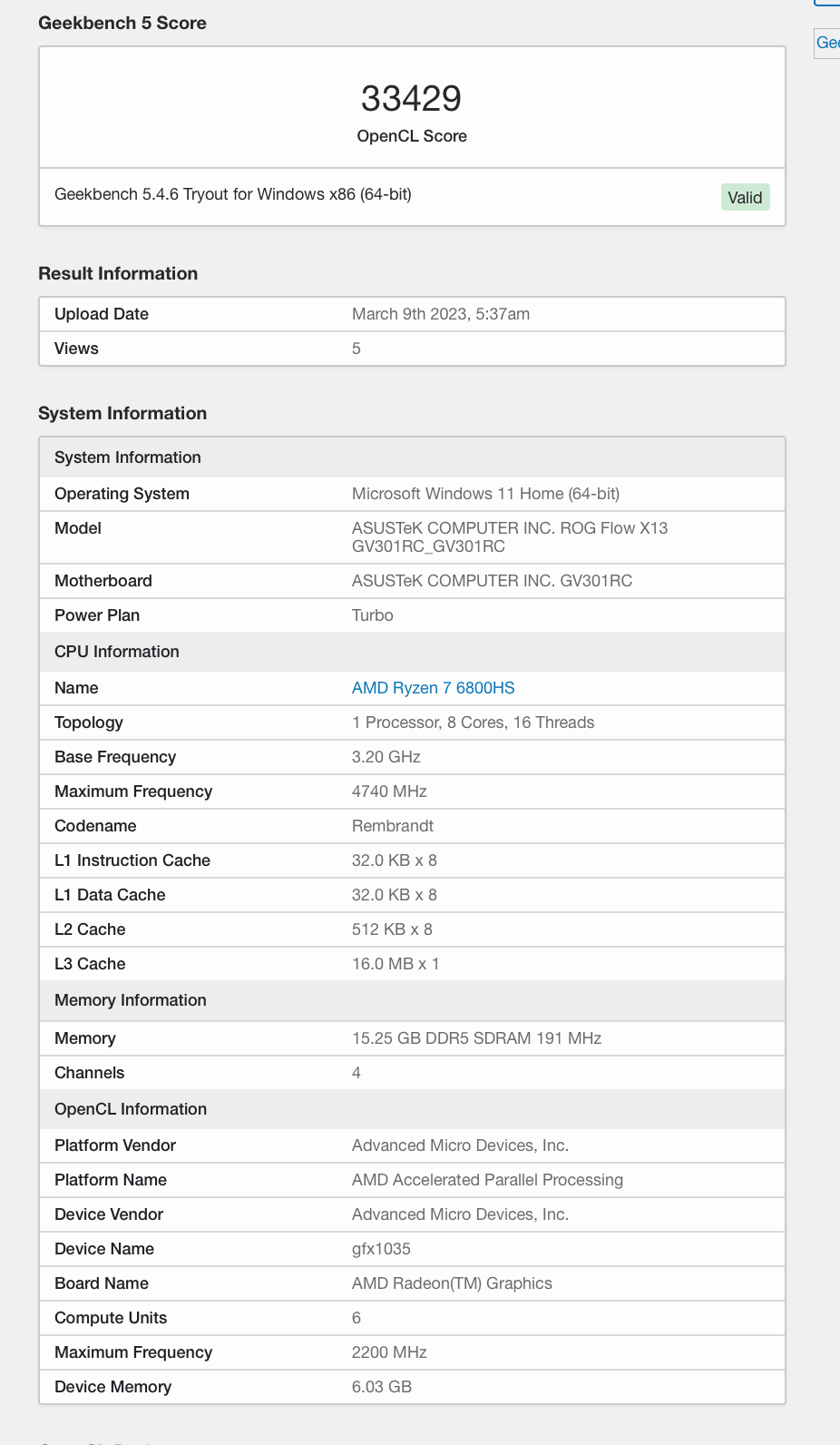Select the upload date 'March 9th 2023, 5:37am'

click(x=441, y=314)
